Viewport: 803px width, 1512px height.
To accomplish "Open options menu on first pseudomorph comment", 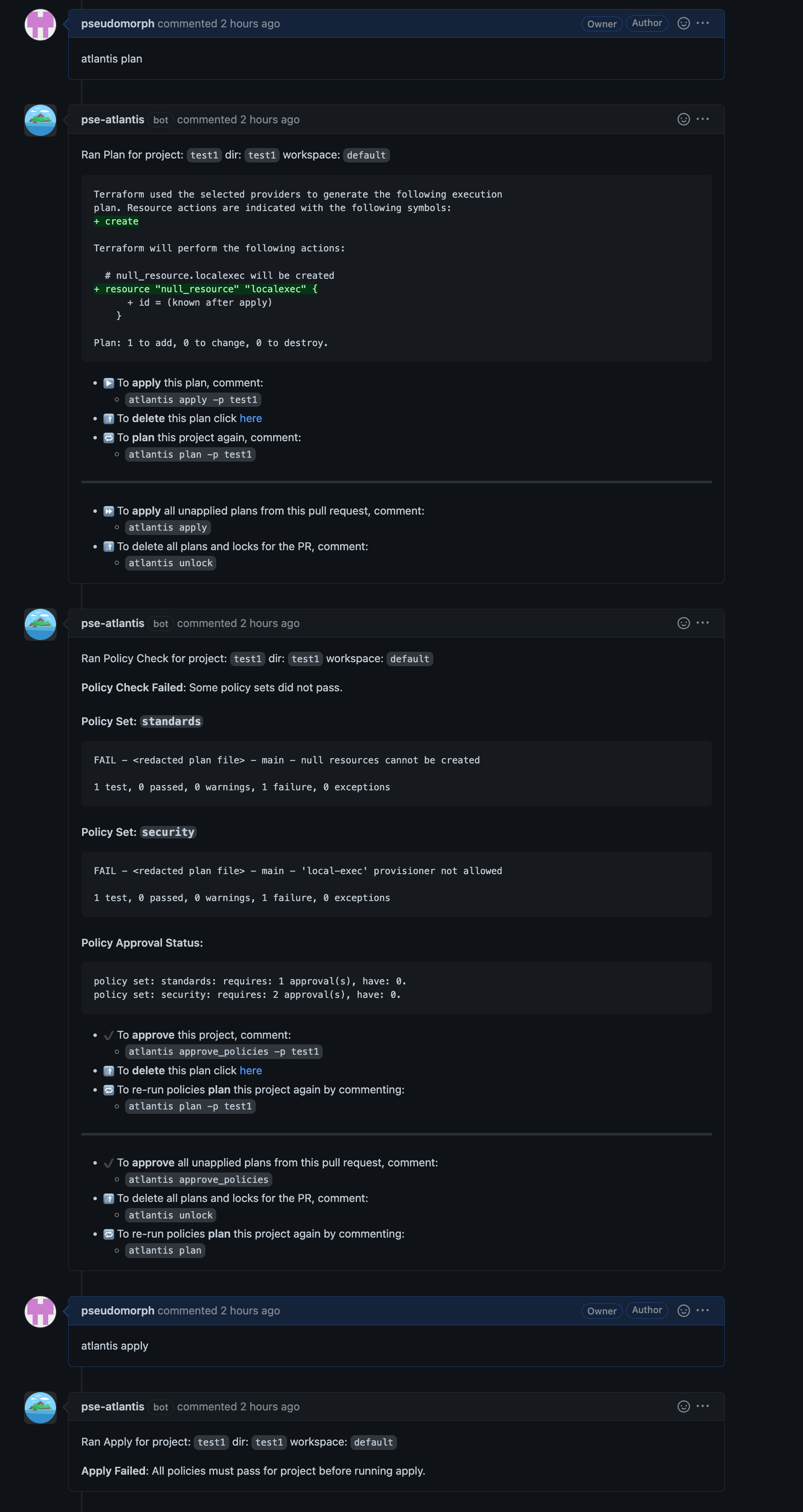I will [x=703, y=23].
